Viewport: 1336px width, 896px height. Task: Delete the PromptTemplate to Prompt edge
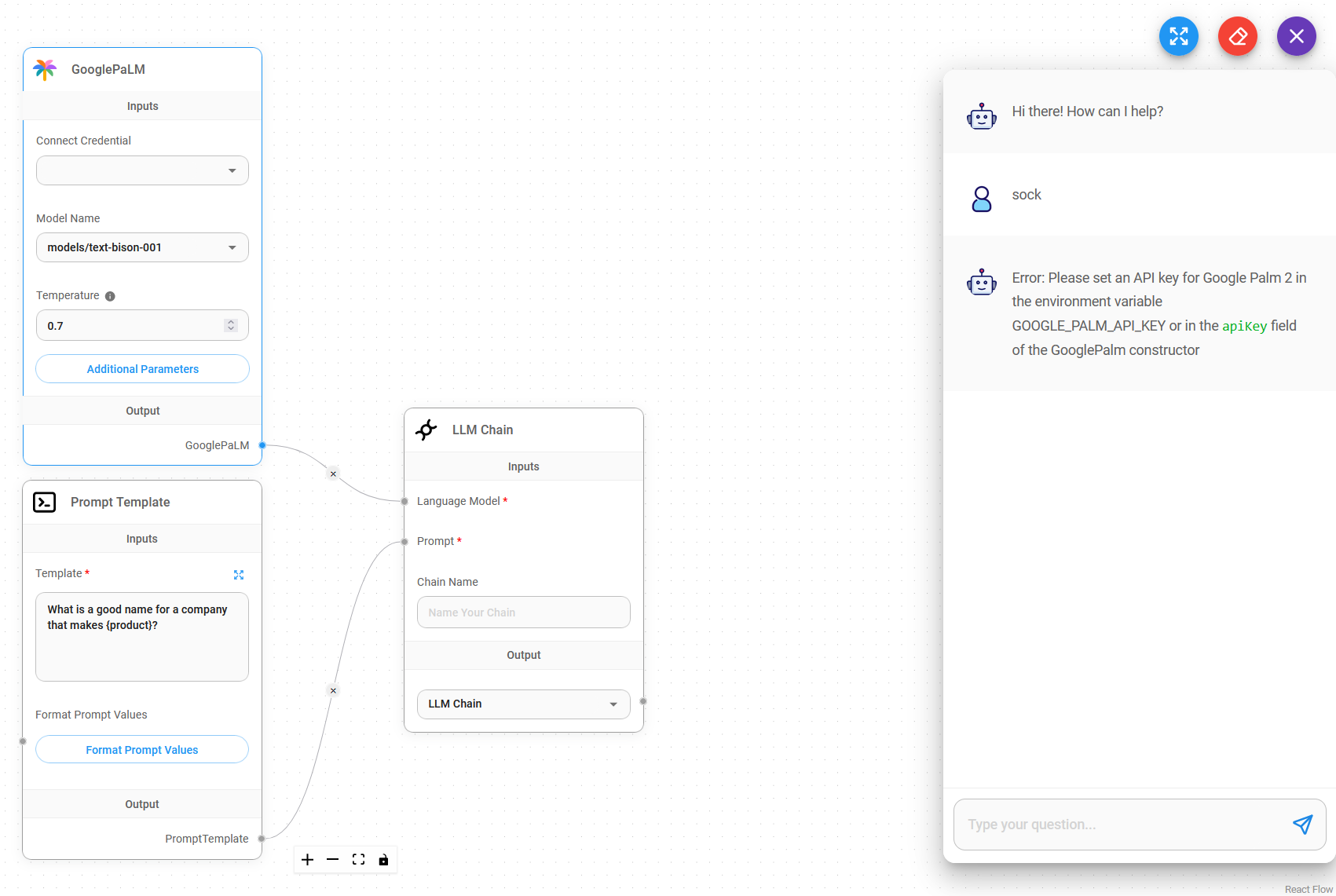point(333,690)
